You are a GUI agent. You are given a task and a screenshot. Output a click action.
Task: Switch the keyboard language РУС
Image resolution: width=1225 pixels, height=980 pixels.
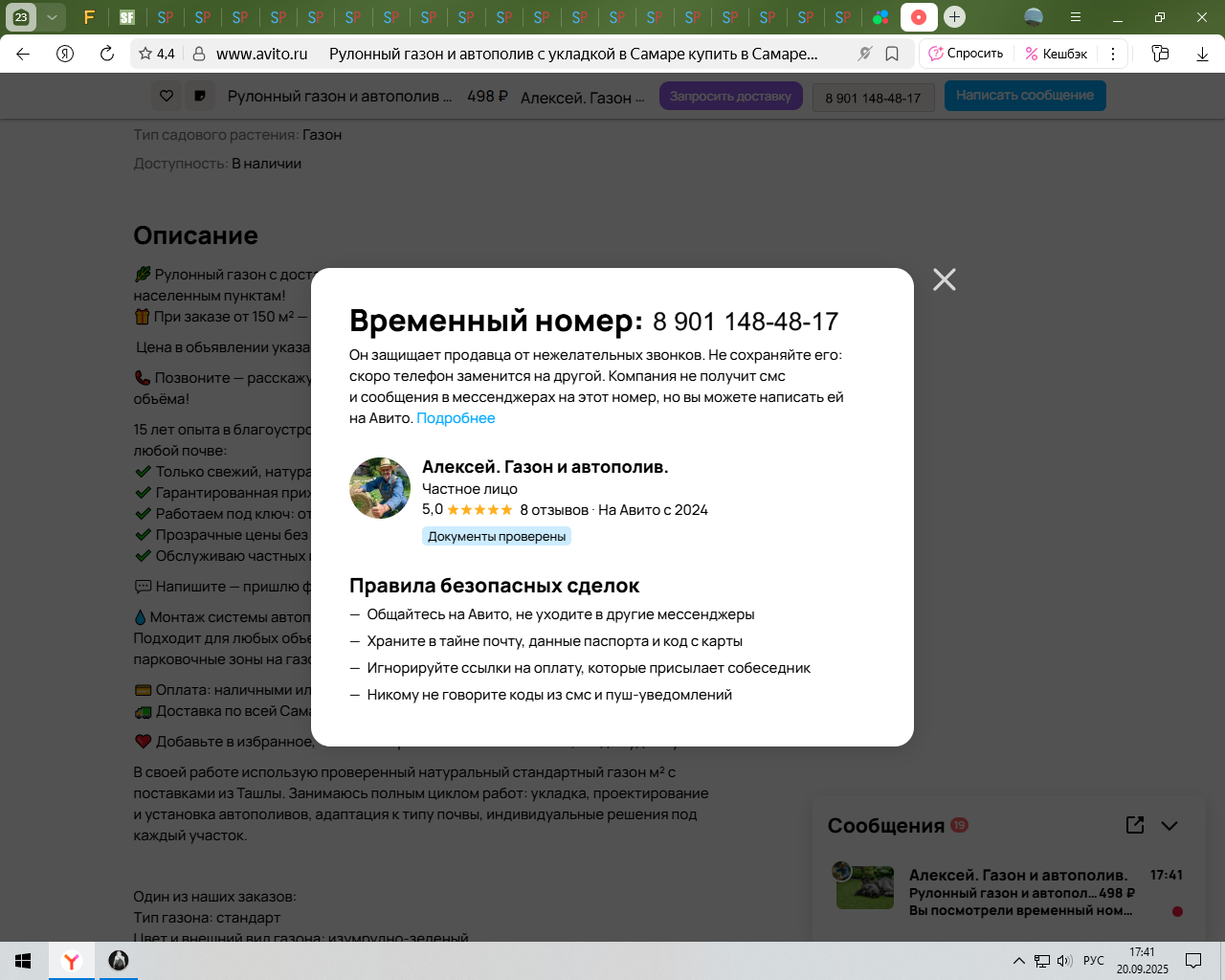point(1094,961)
